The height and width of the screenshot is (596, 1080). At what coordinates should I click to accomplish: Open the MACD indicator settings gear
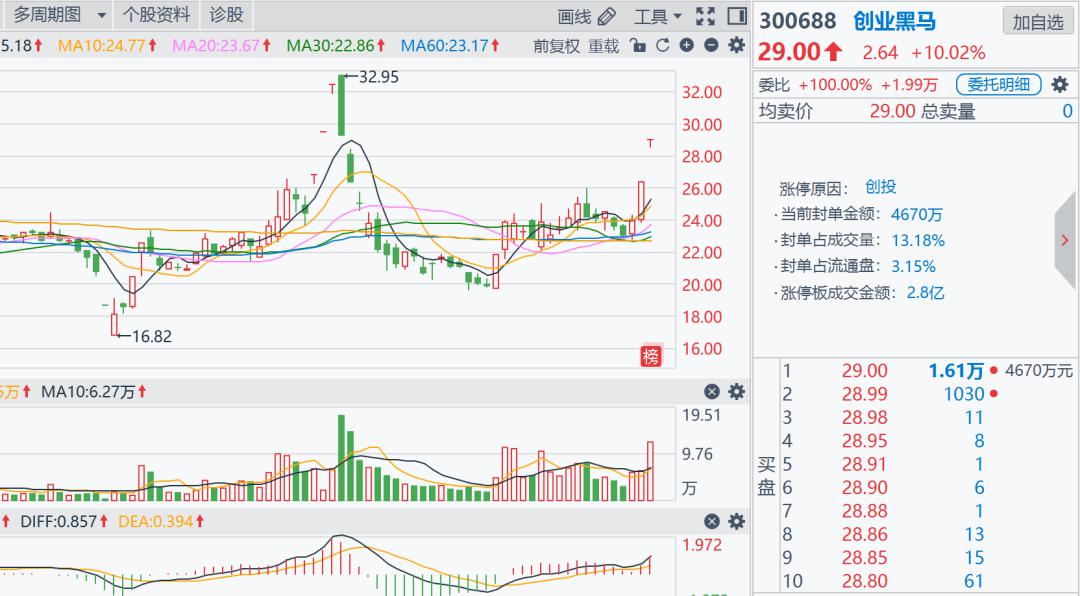coord(737,521)
